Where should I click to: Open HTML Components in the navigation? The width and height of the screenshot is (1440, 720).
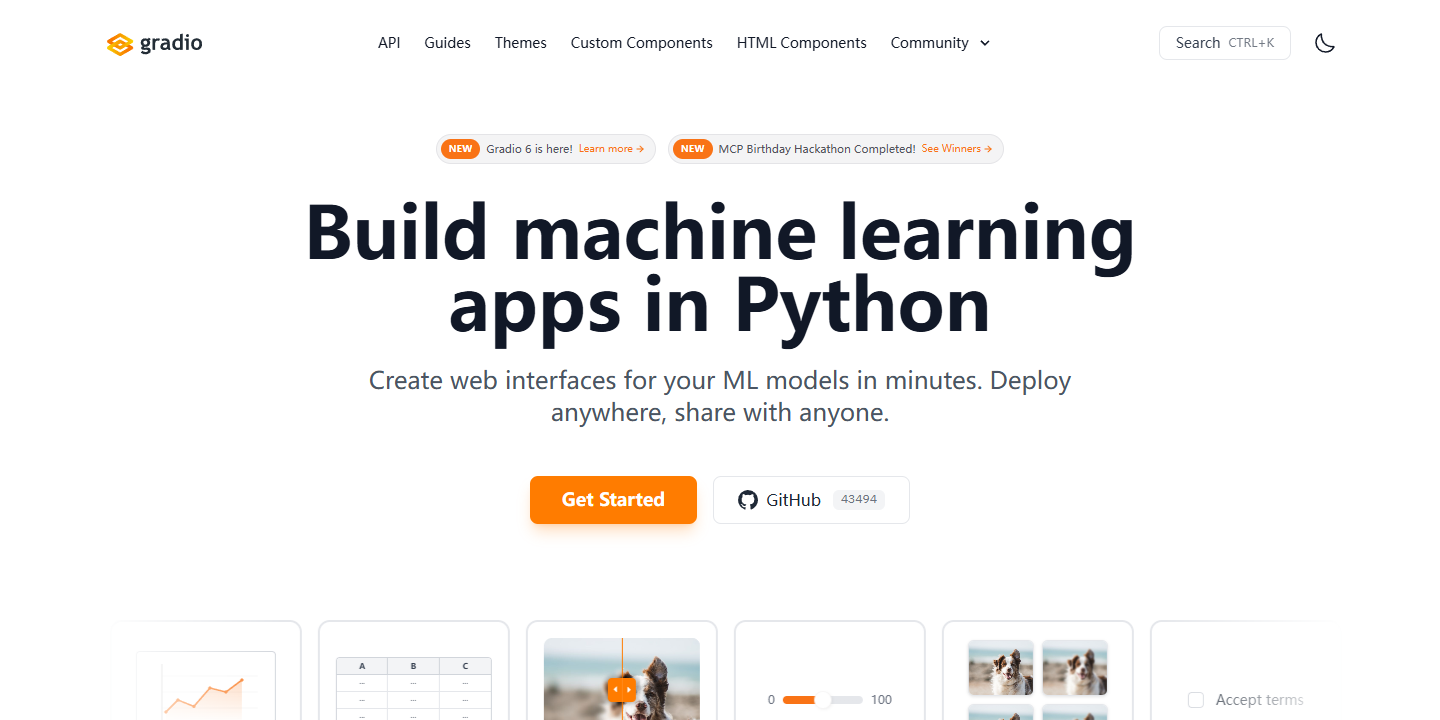pyautogui.click(x=801, y=43)
